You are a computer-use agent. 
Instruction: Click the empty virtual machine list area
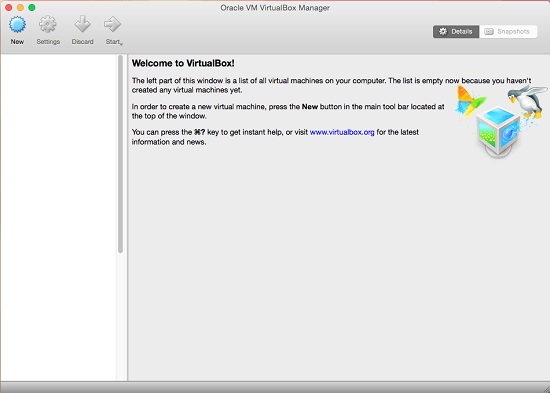pyautogui.click(x=58, y=217)
